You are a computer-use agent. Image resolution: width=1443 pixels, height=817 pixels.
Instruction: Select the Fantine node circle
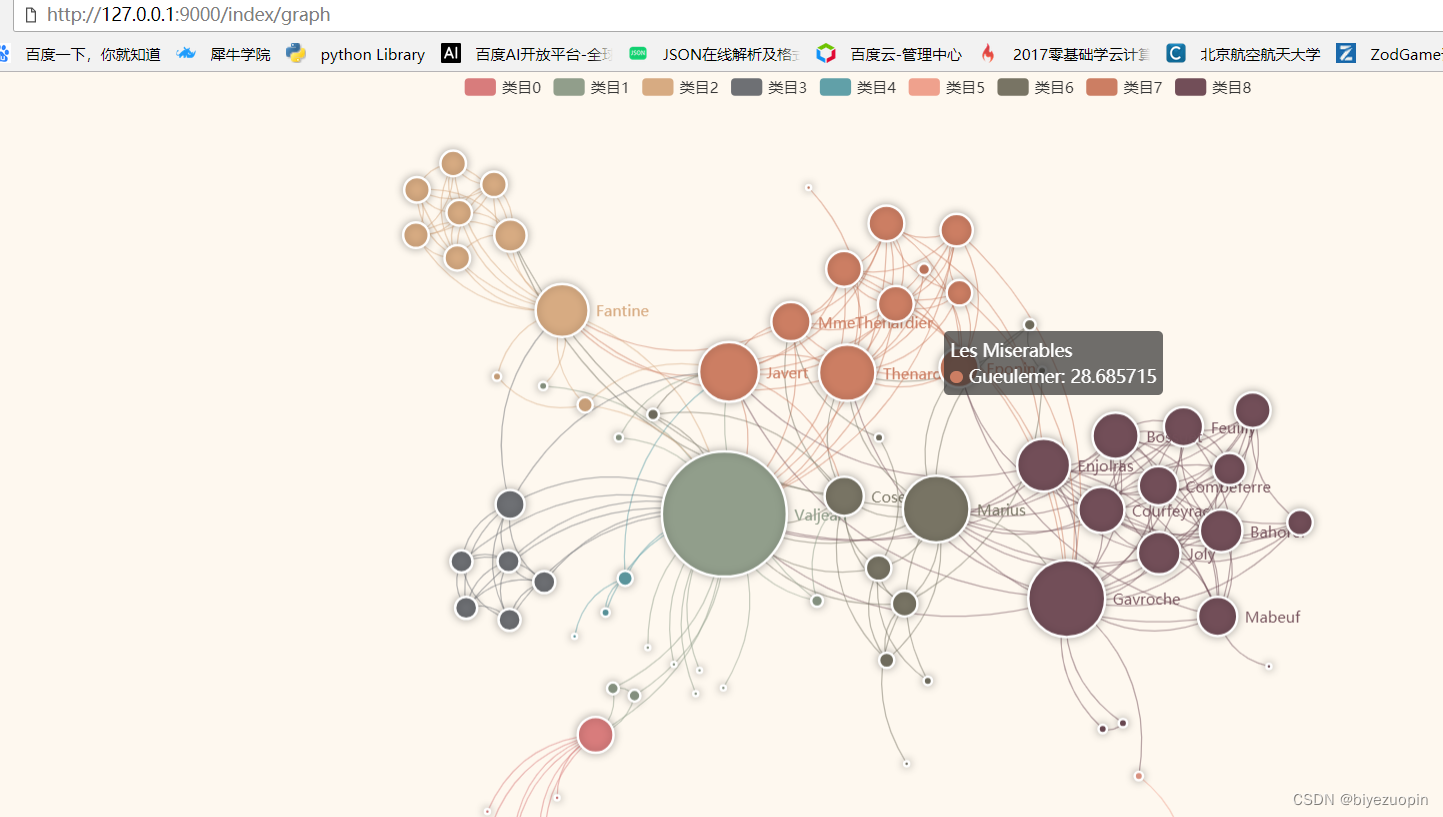click(562, 311)
